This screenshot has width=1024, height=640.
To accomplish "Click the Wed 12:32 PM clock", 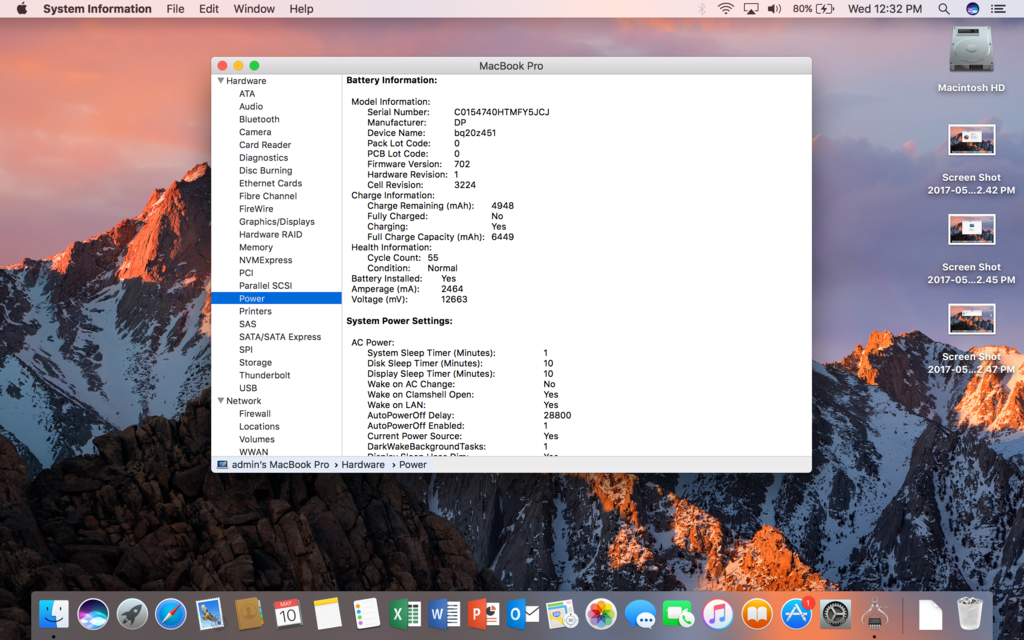I will (x=885, y=8).
